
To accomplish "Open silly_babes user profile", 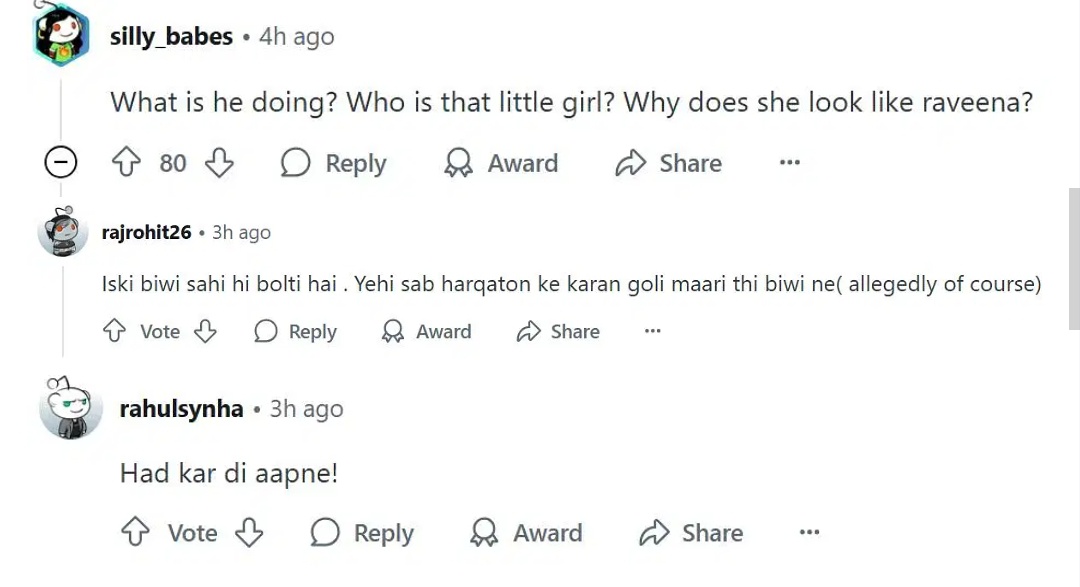I will coord(171,37).
